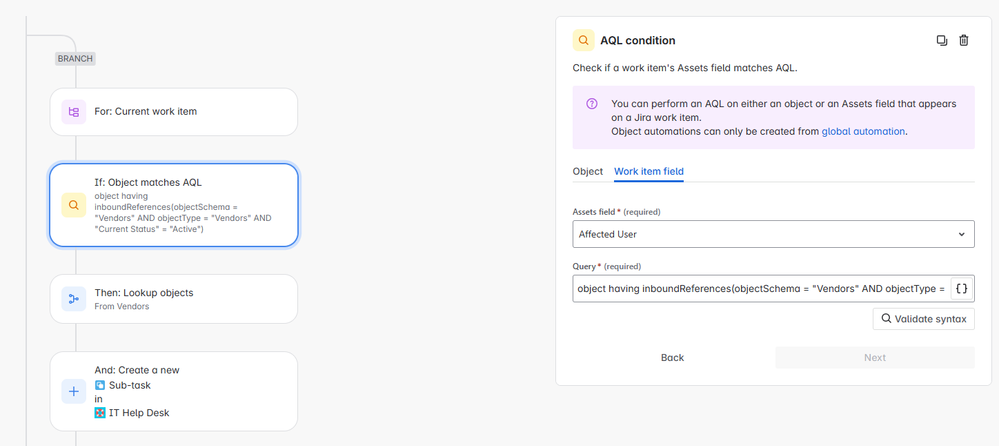The height and width of the screenshot is (446, 999).
Task: Select the BRANCH label on the flow
Action: 75,59
